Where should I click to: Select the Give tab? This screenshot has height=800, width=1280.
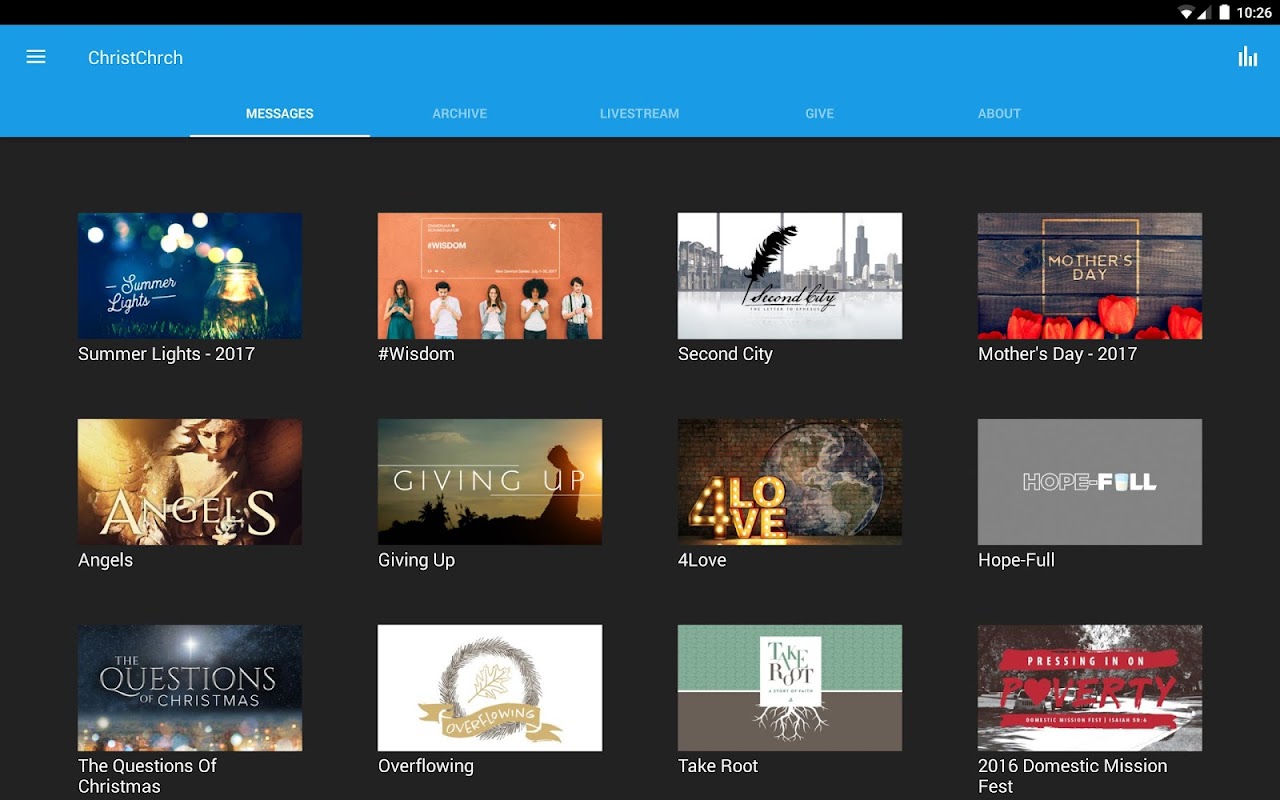point(819,114)
